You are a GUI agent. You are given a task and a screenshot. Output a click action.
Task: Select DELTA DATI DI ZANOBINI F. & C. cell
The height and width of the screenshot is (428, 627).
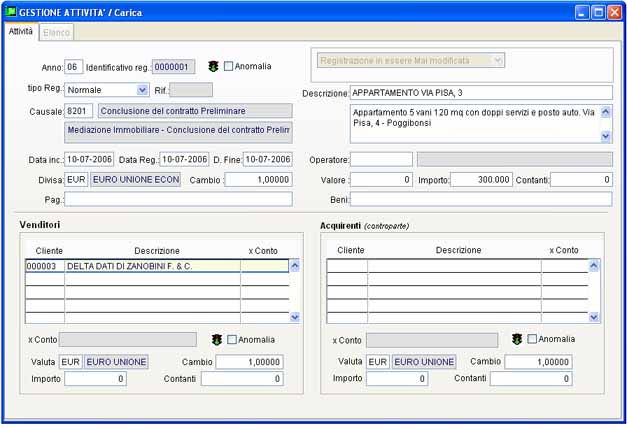(x=152, y=266)
